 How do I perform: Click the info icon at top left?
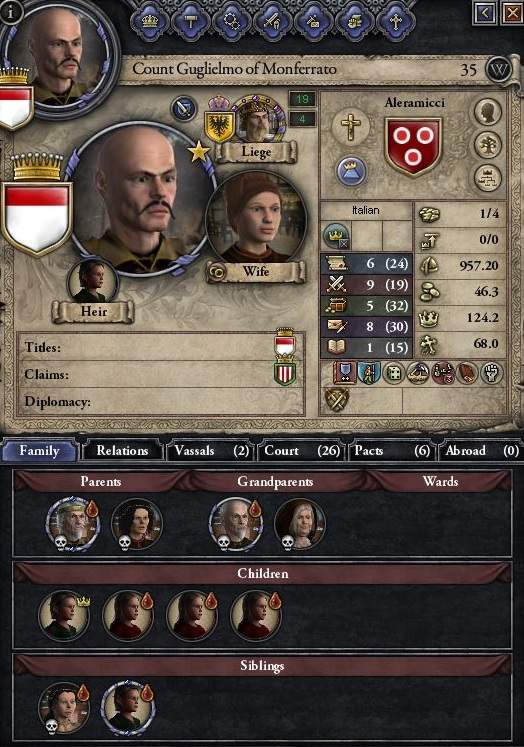click(10, 11)
